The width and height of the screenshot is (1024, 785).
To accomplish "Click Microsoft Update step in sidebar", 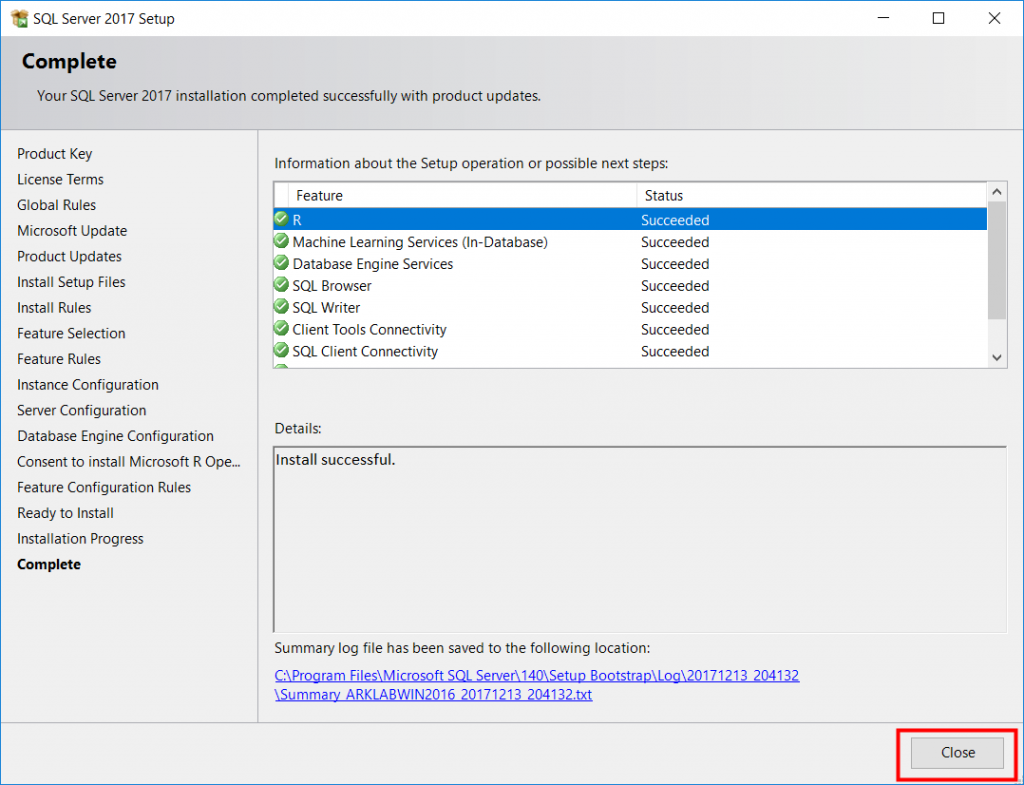I will [x=72, y=231].
